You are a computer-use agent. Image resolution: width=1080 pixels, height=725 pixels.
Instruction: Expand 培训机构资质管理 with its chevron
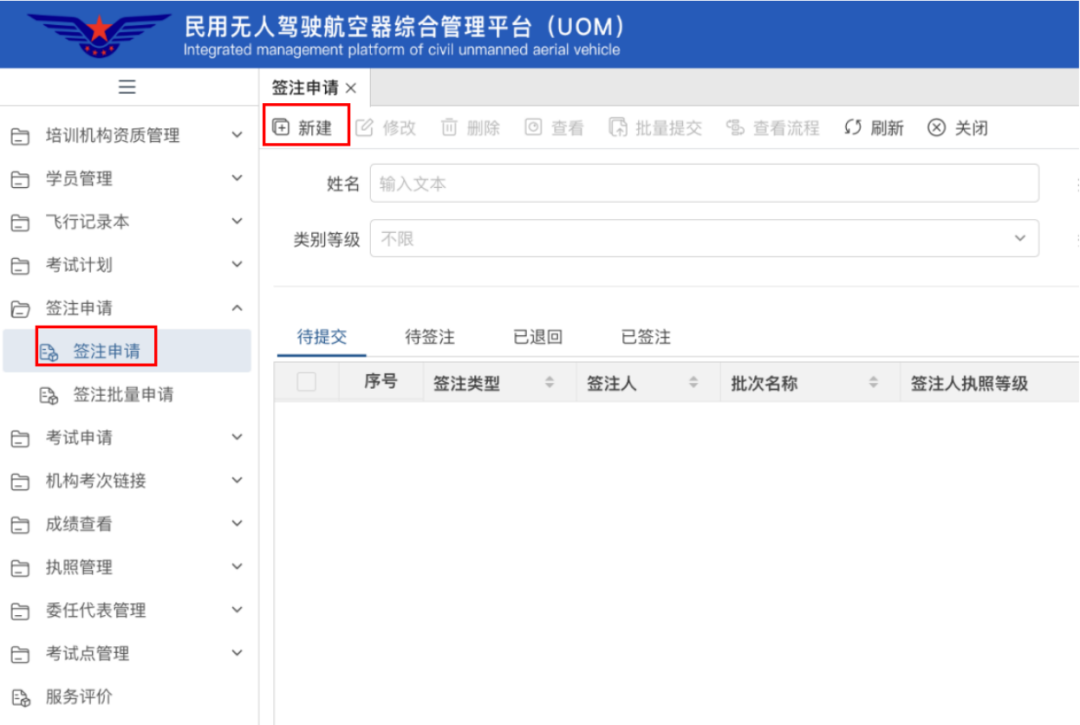tap(237, 135)
